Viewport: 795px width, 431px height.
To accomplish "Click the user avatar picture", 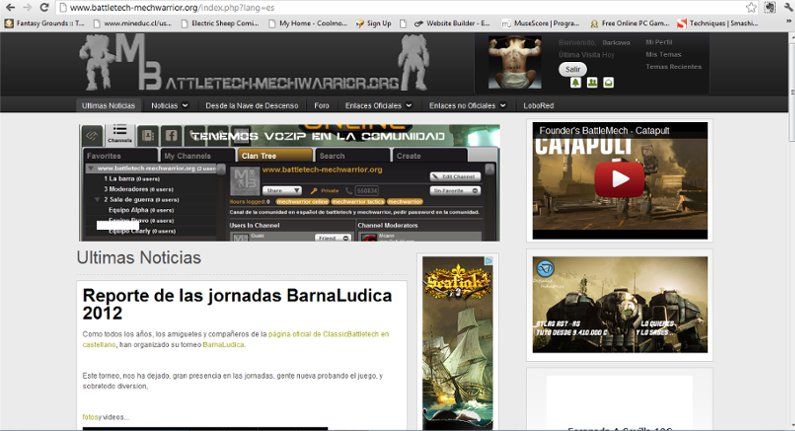I will tap(515, 63).
